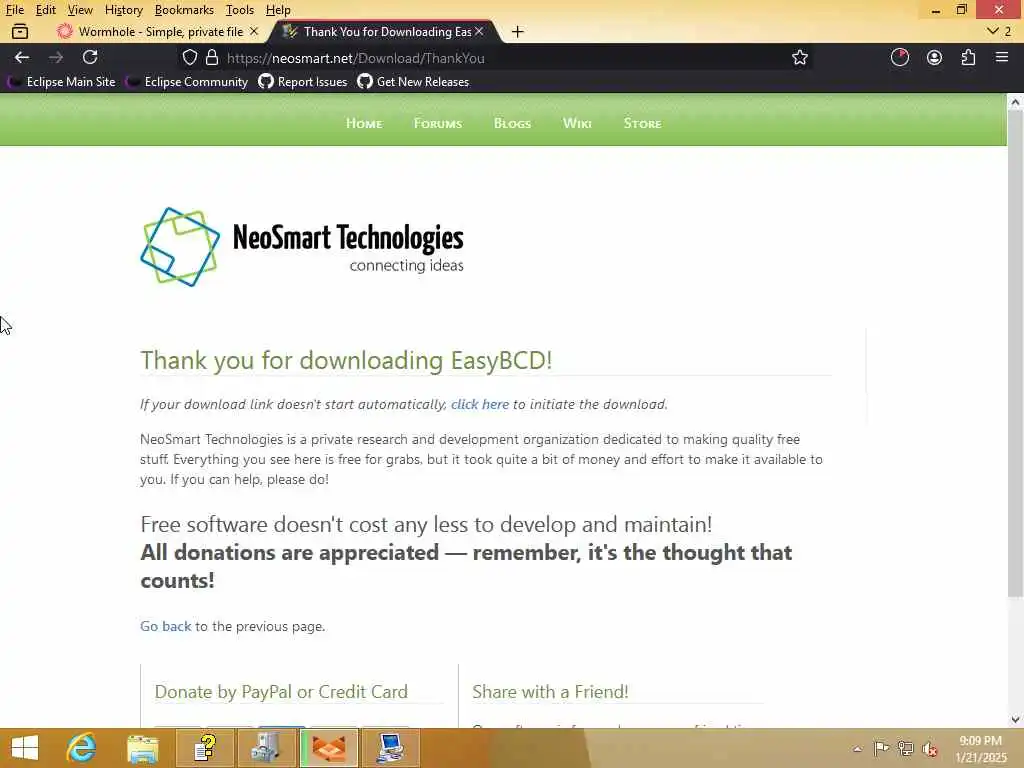Click the page scrollbar down arrow
This screenshot has width=1024, height=768.
click(x=1015, y=720)
